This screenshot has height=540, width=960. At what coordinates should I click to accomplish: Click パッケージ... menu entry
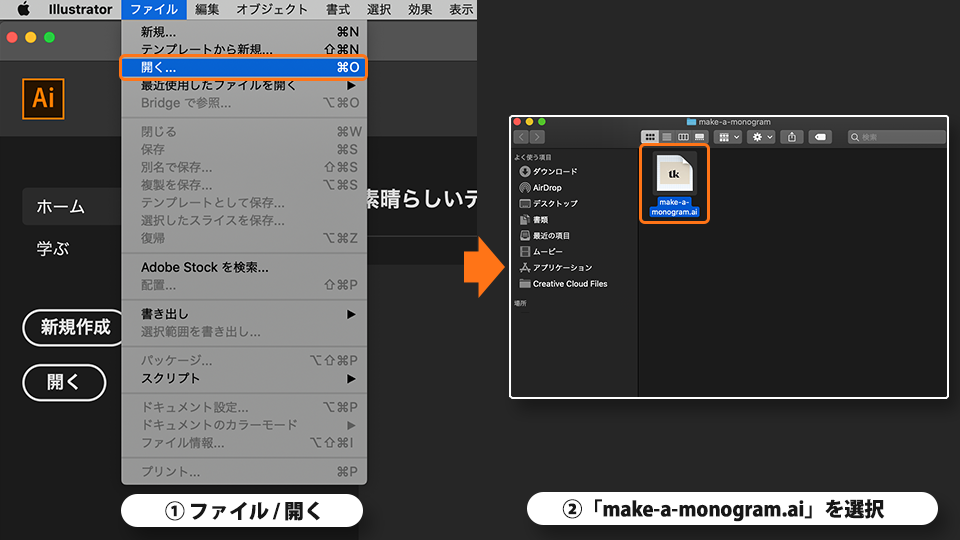point(244,361)
